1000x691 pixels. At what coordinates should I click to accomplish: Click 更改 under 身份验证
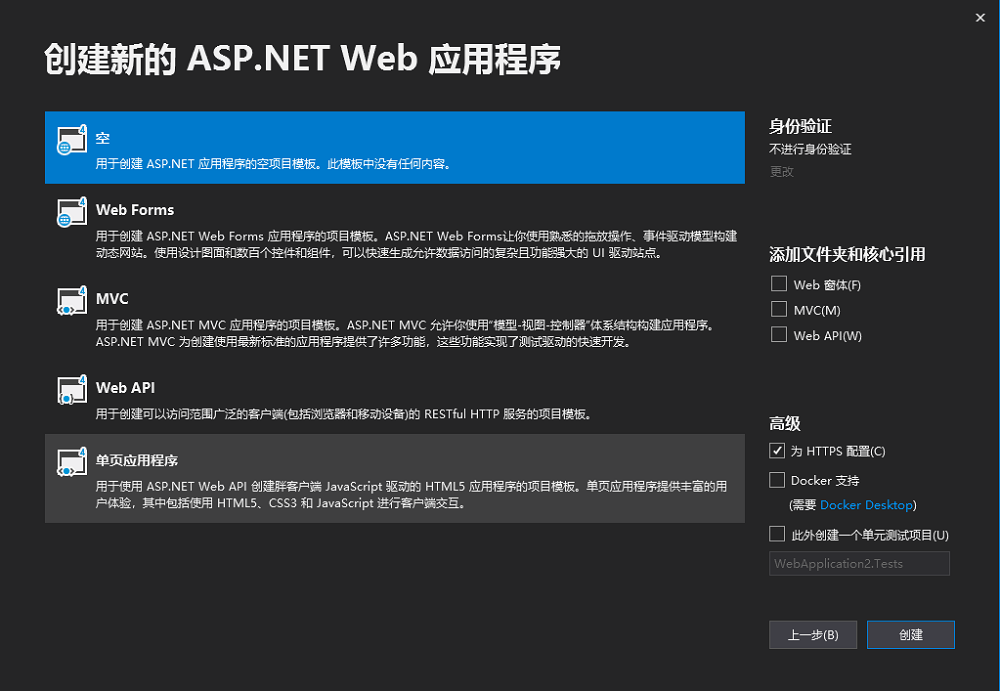tap(781, 171)
